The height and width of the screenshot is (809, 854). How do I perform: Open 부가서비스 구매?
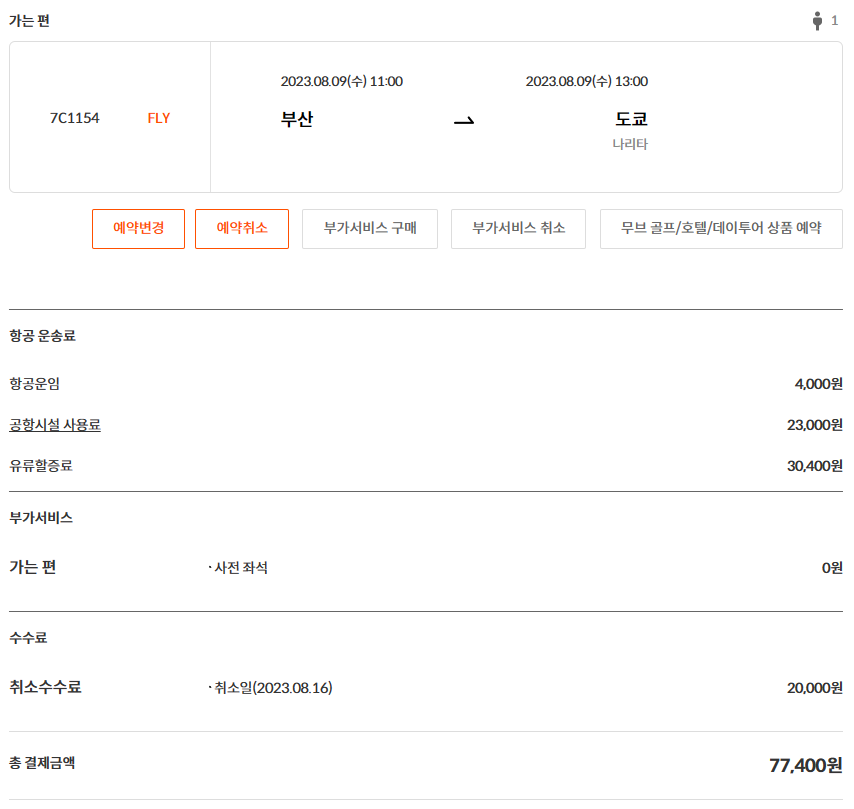[x=369, y=228]
